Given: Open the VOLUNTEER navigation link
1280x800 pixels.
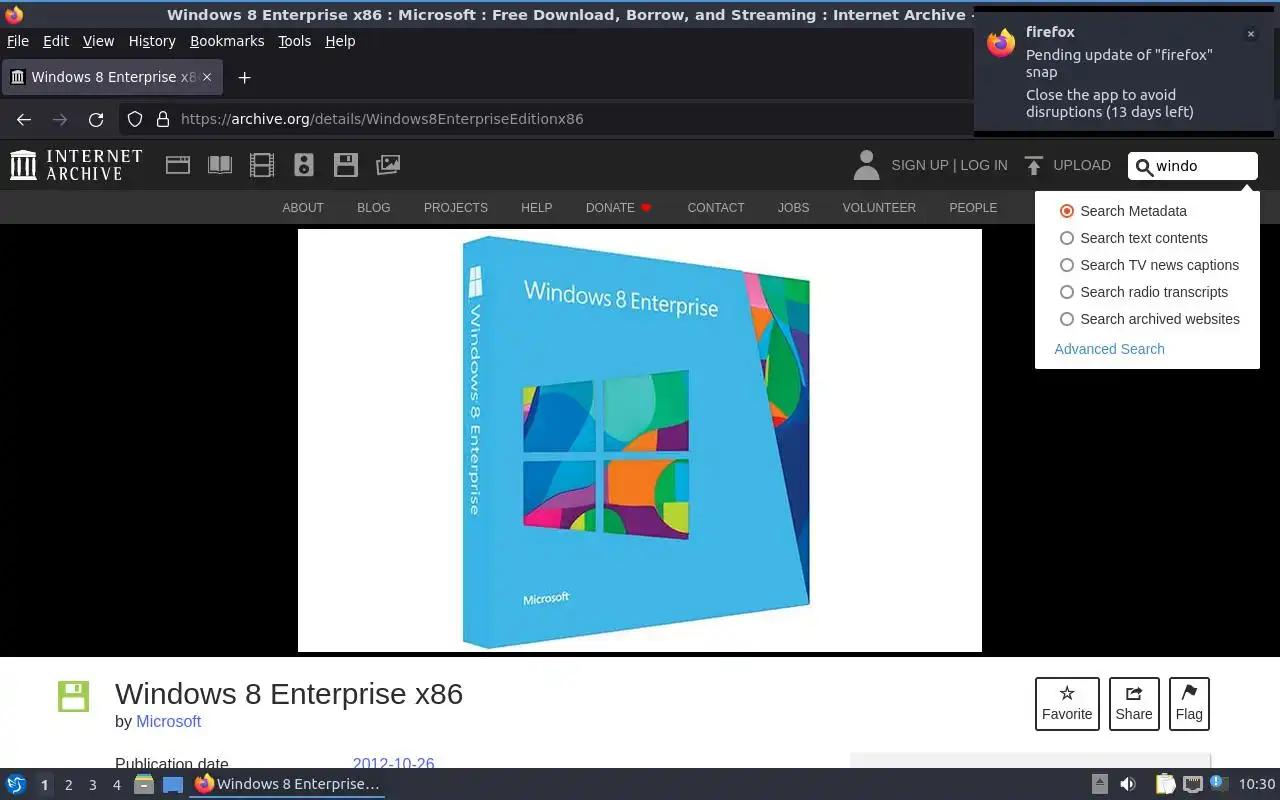Looking at the screenshot, I should click(879, 208).
